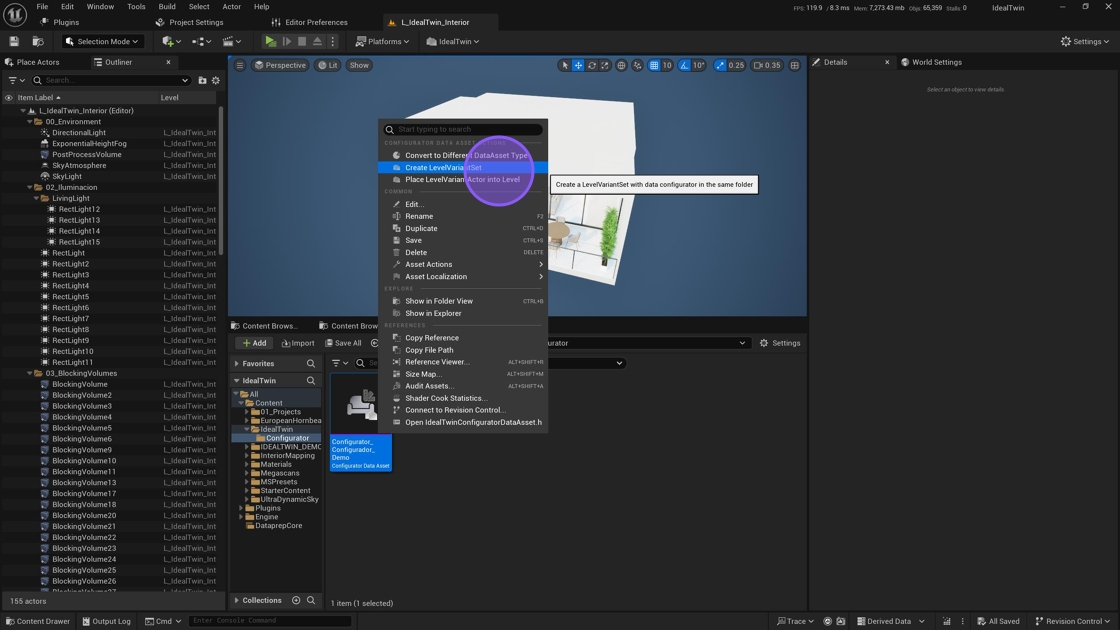Click the save icon in main toolbar
Image resolution: width=1120 pixels, height=630 pixels.
(x=14, y=41)
